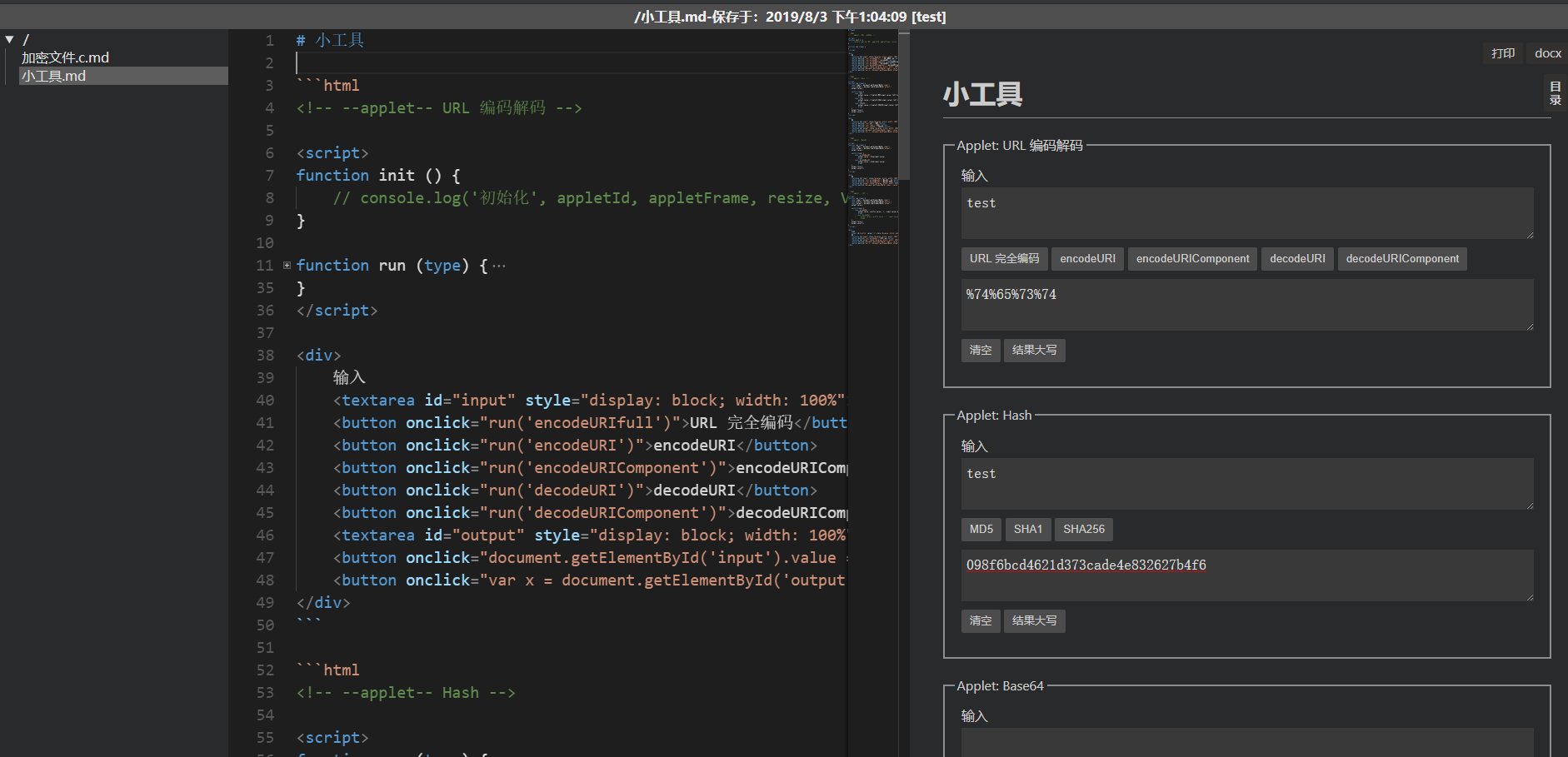The height and width of the screenshot is (757, 1568).
Task: Click the decodeURI button
Action: 1297,259
